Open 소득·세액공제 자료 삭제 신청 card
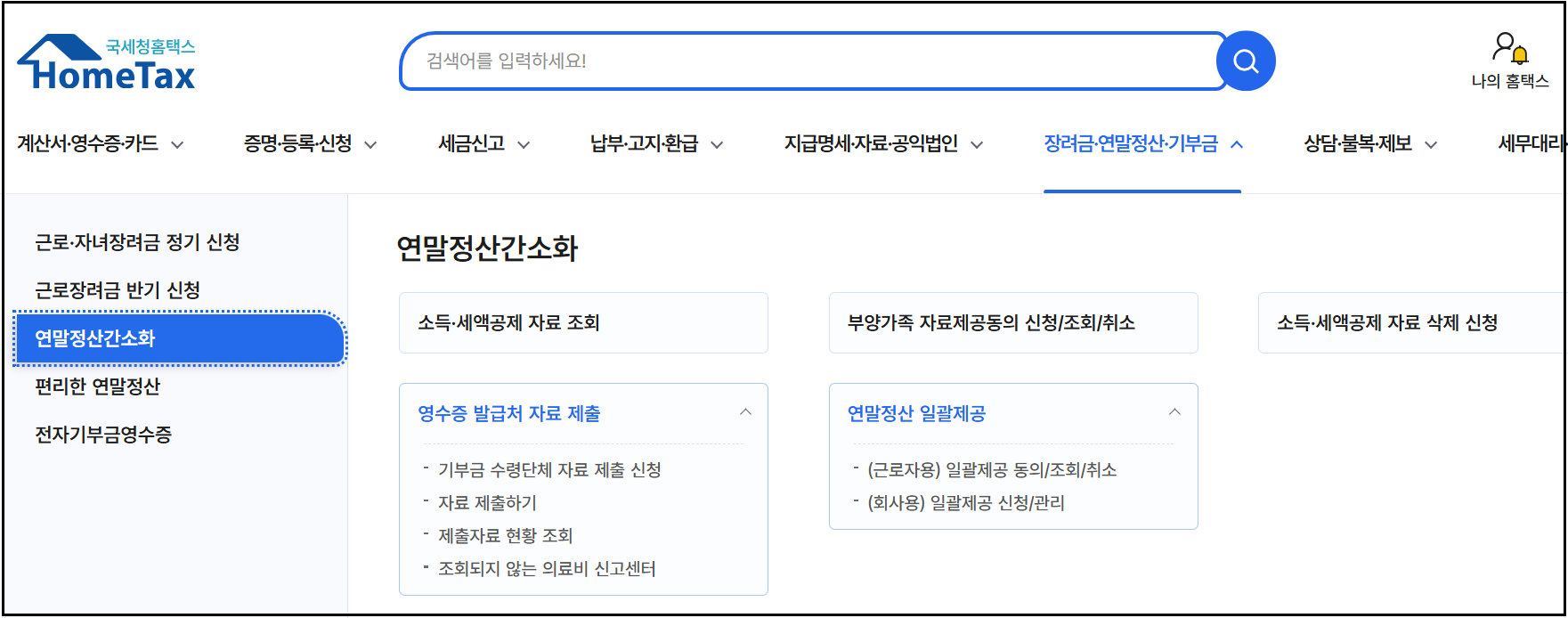 click(x=1411, y=322)
